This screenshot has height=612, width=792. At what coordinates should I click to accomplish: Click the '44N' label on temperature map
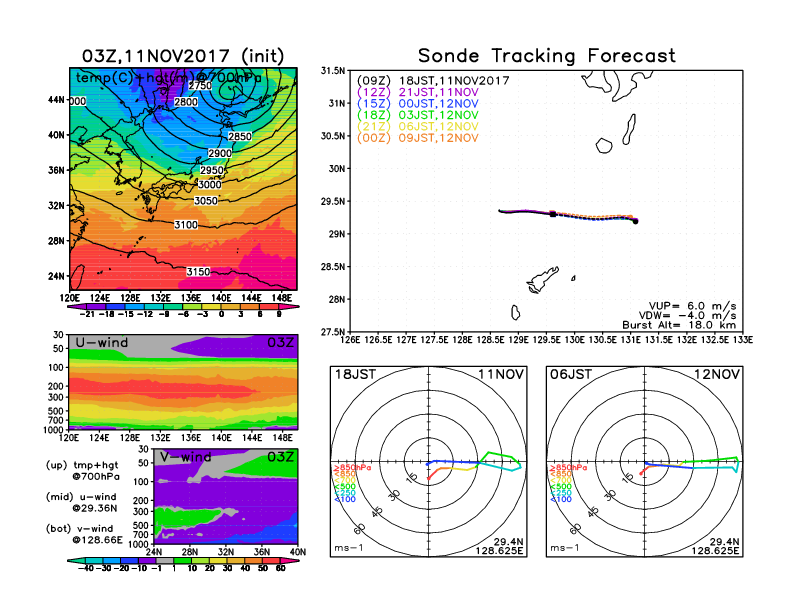pyautogui.click(x=57, y=99)
